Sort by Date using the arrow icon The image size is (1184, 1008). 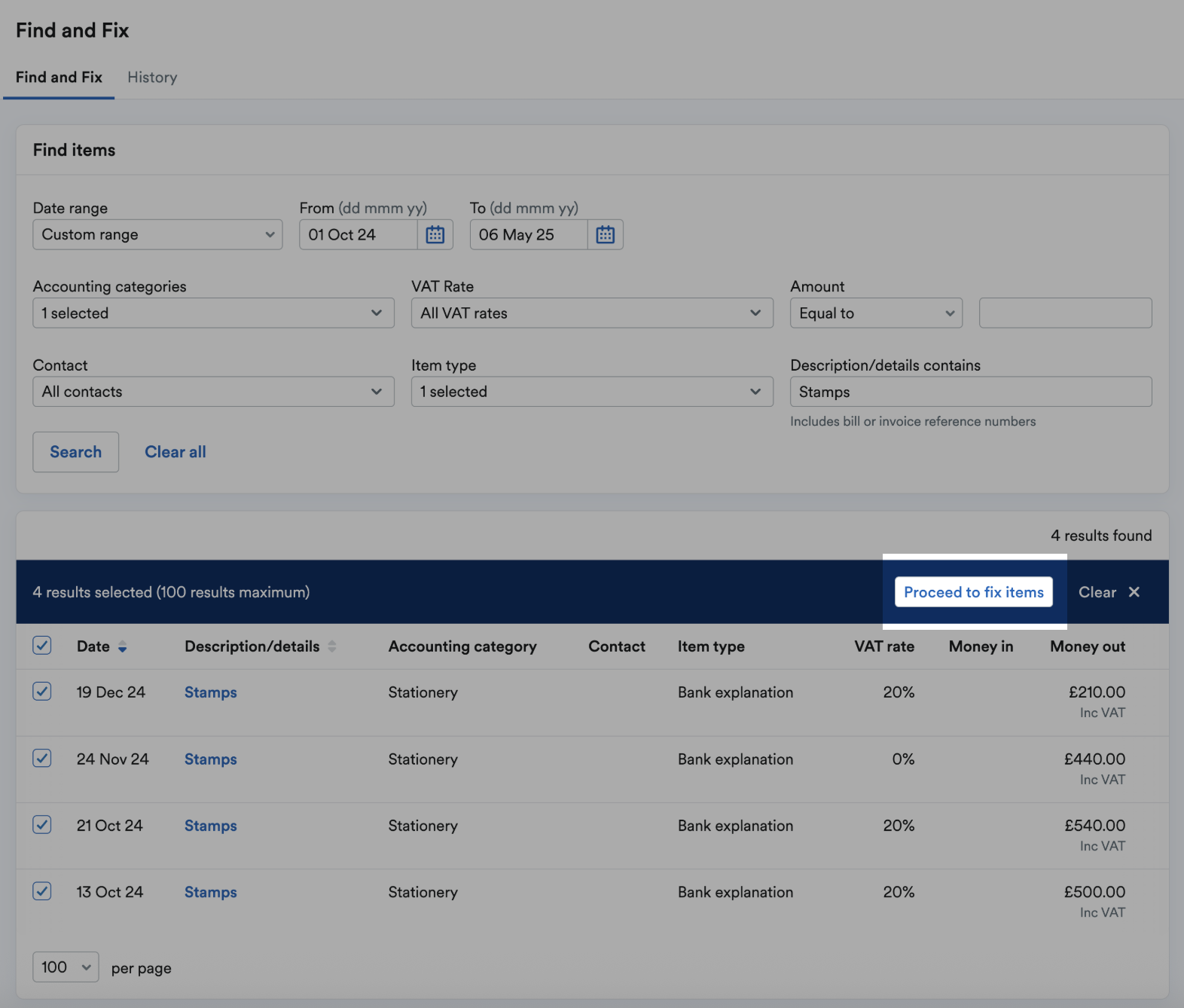(122, 647)
